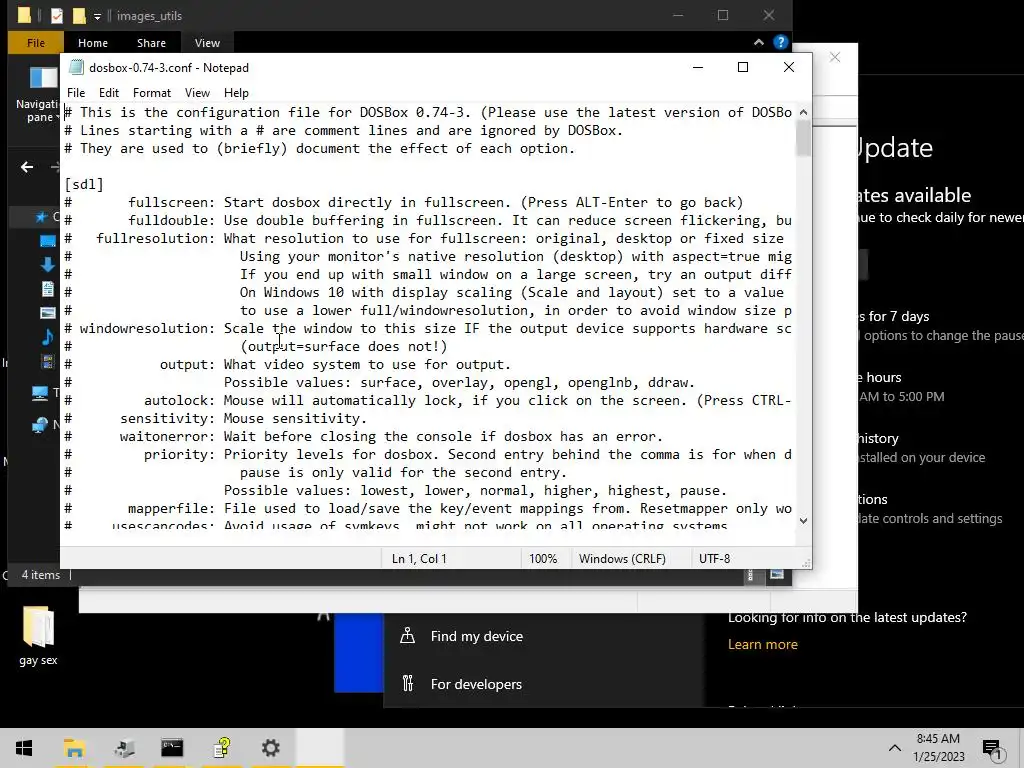Image resolution: width=1024 pixels, height=768 pixels.
Task: Click the blue Help icon in Explorer
Action: click(x=780, y=42)
